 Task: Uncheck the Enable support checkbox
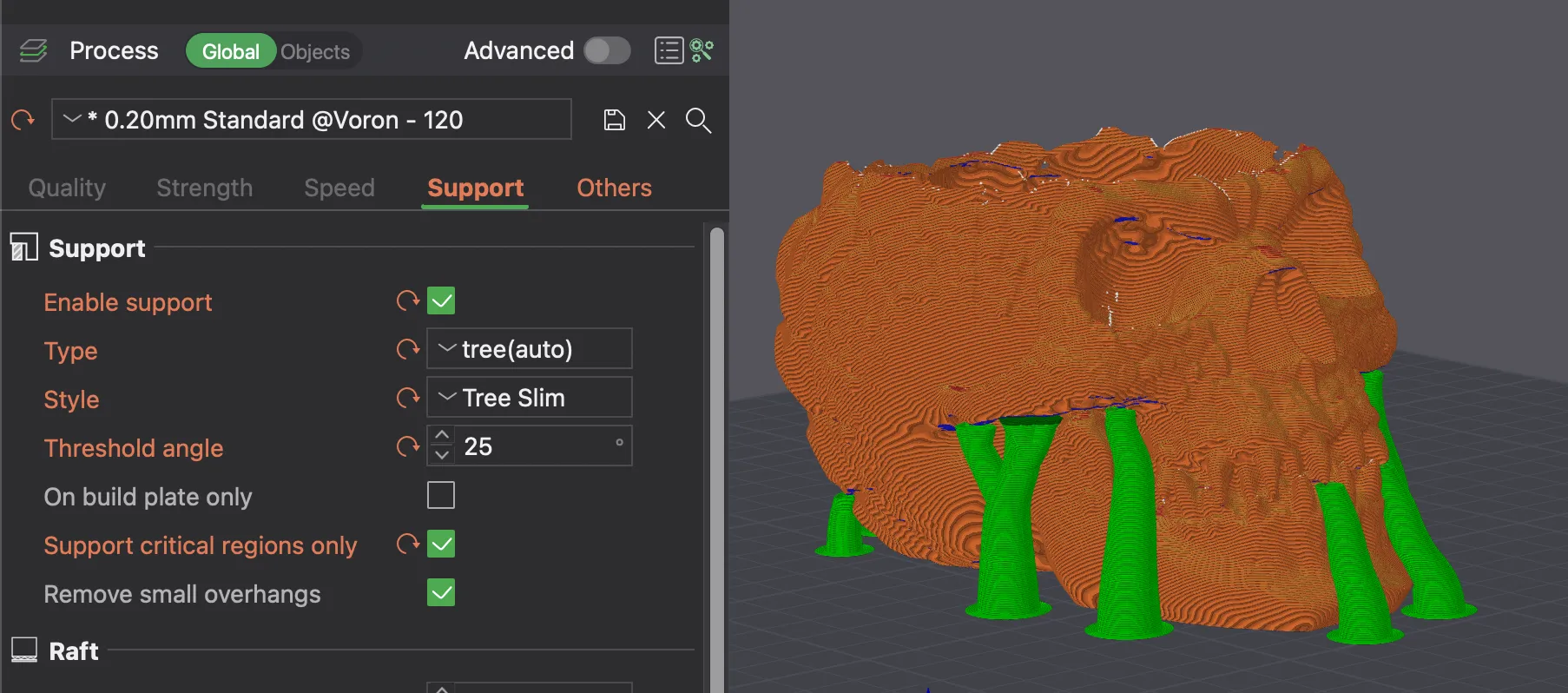pyautogui.click(x=441, y=301)
